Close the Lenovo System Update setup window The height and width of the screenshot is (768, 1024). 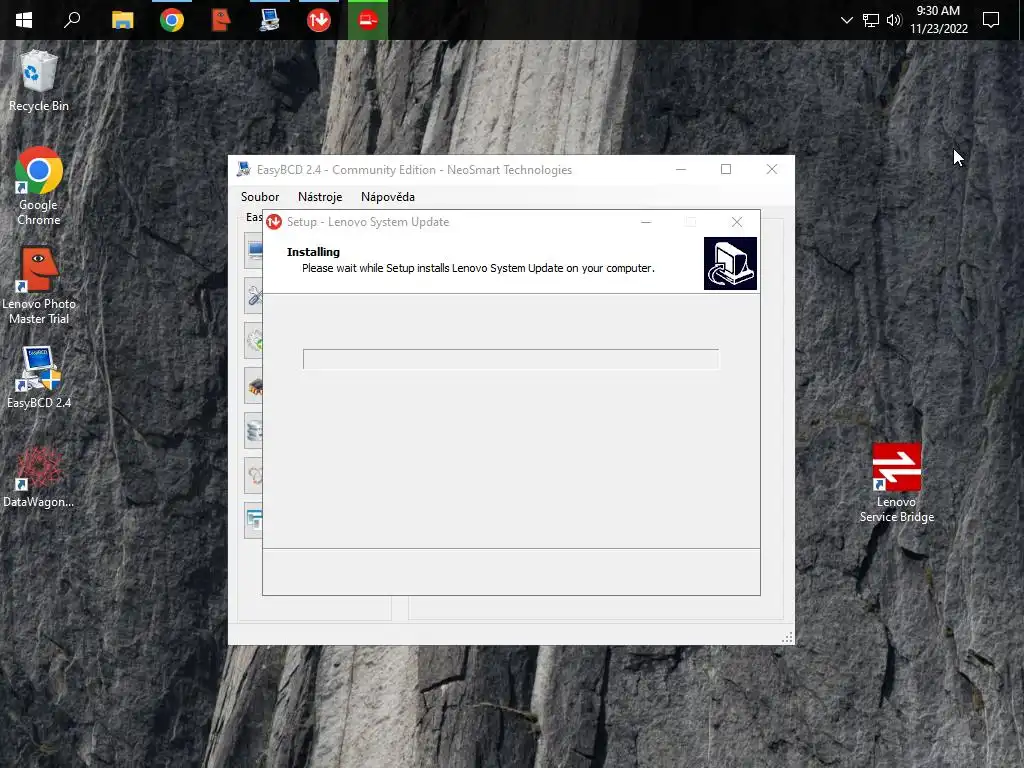[x=737, y=222]
